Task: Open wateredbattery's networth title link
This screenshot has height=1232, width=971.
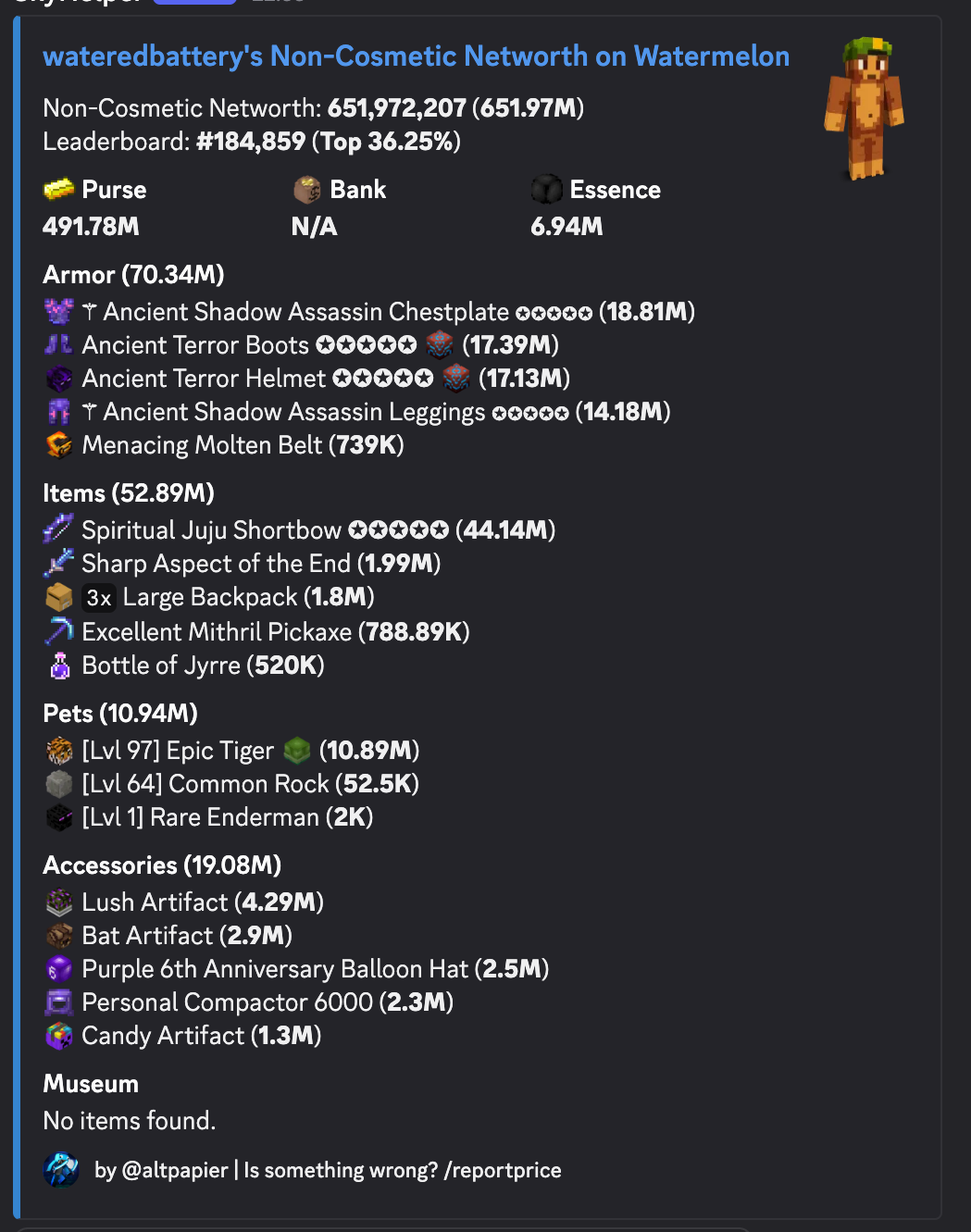Action: pyautogui.click(x=415, y=56)
